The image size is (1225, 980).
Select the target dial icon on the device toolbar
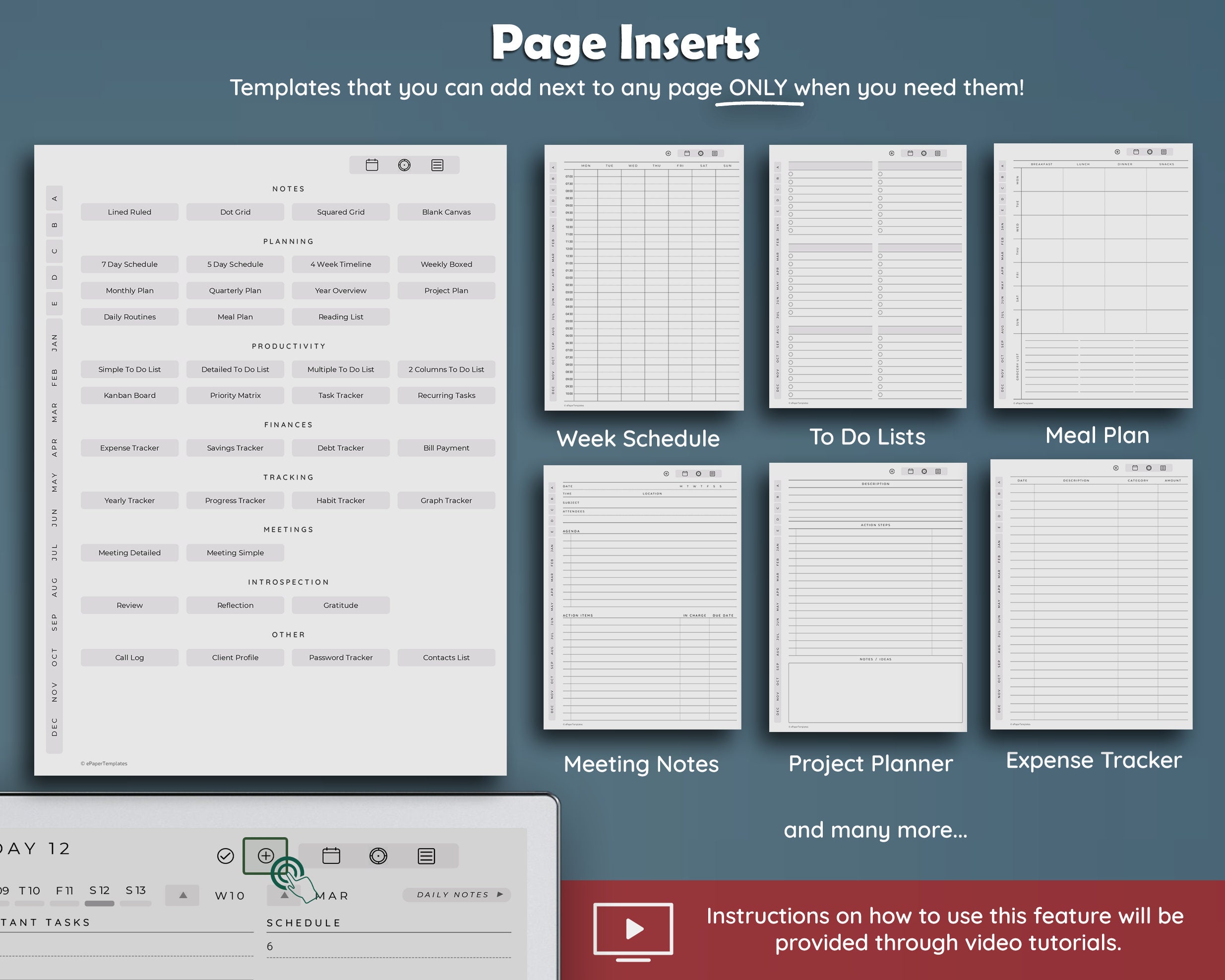click(379, 856)
